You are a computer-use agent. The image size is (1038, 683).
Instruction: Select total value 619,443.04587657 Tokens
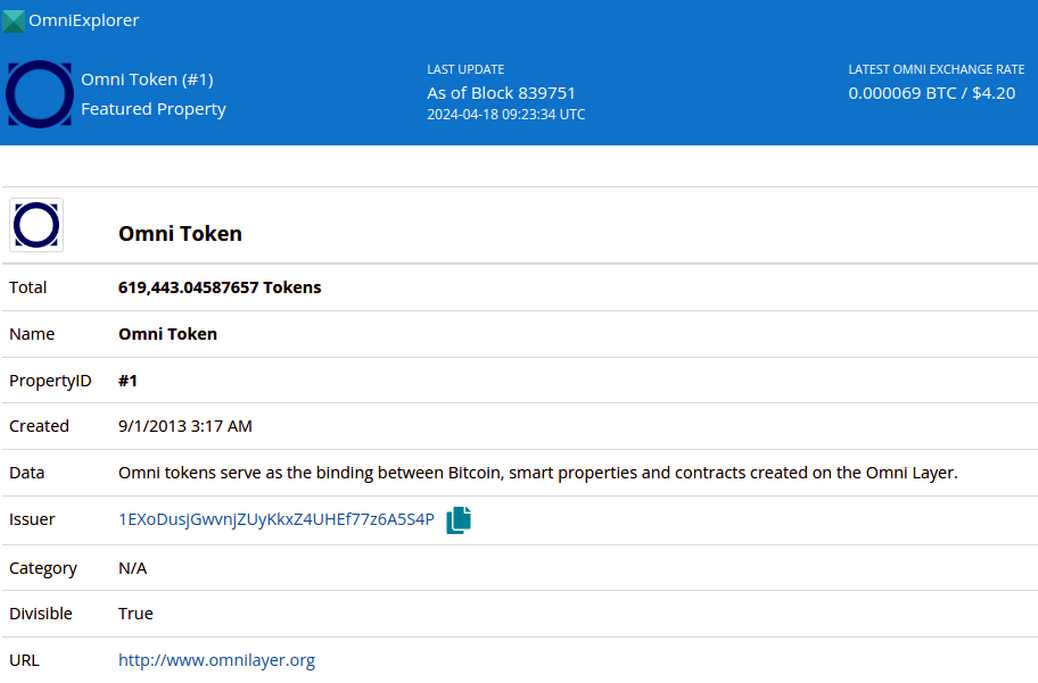point(220,287)
